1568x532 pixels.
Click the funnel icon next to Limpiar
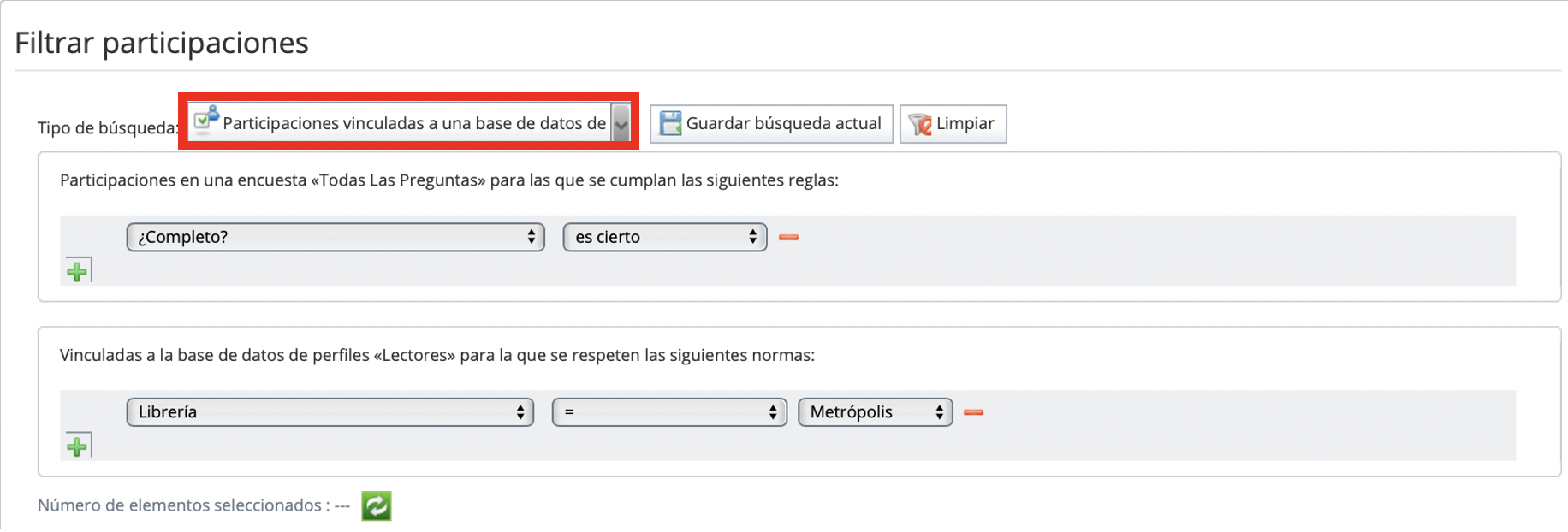coord(920,125)
